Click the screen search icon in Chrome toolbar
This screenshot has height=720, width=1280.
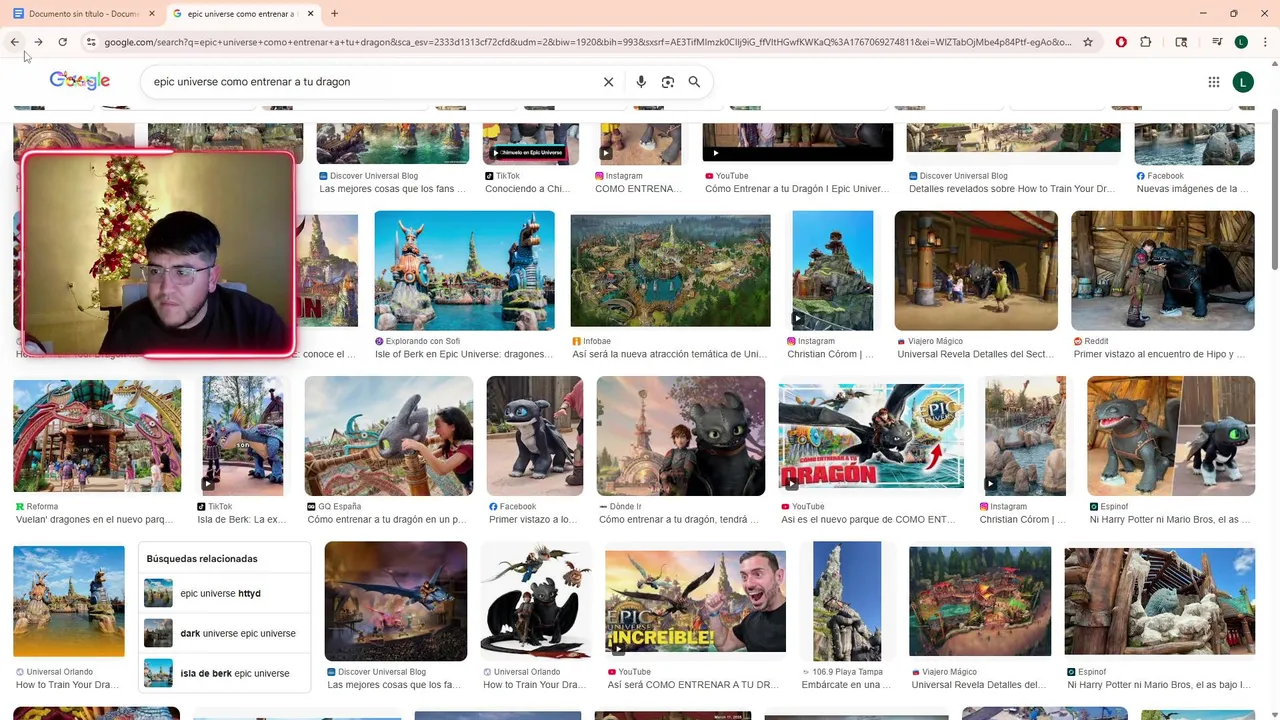(x=1181, y=42)
